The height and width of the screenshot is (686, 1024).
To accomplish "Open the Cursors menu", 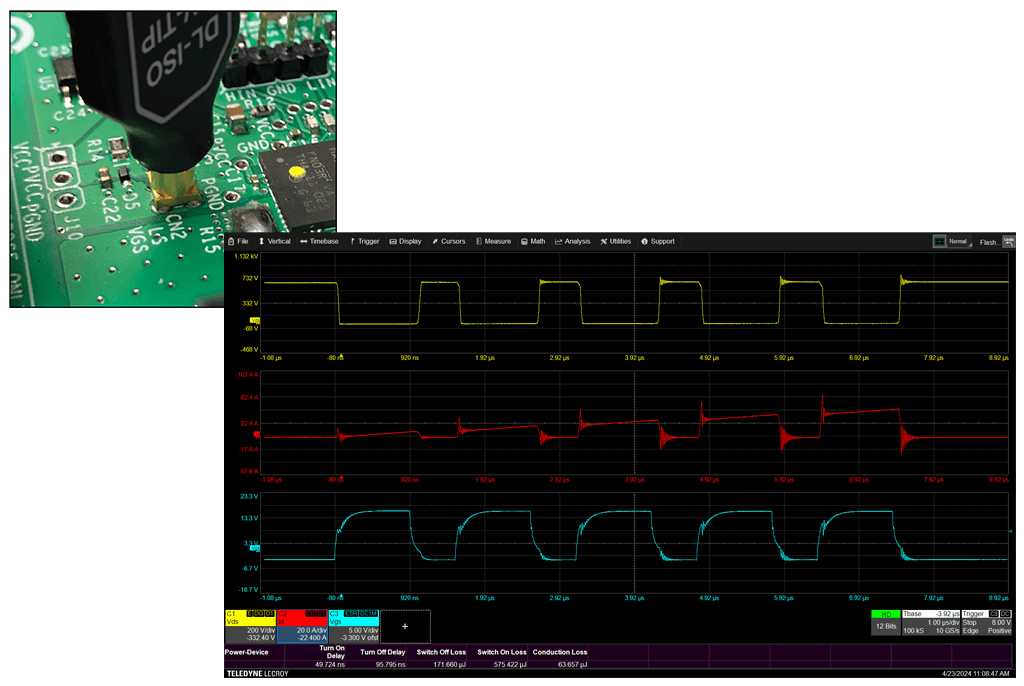I will [449, 241].
